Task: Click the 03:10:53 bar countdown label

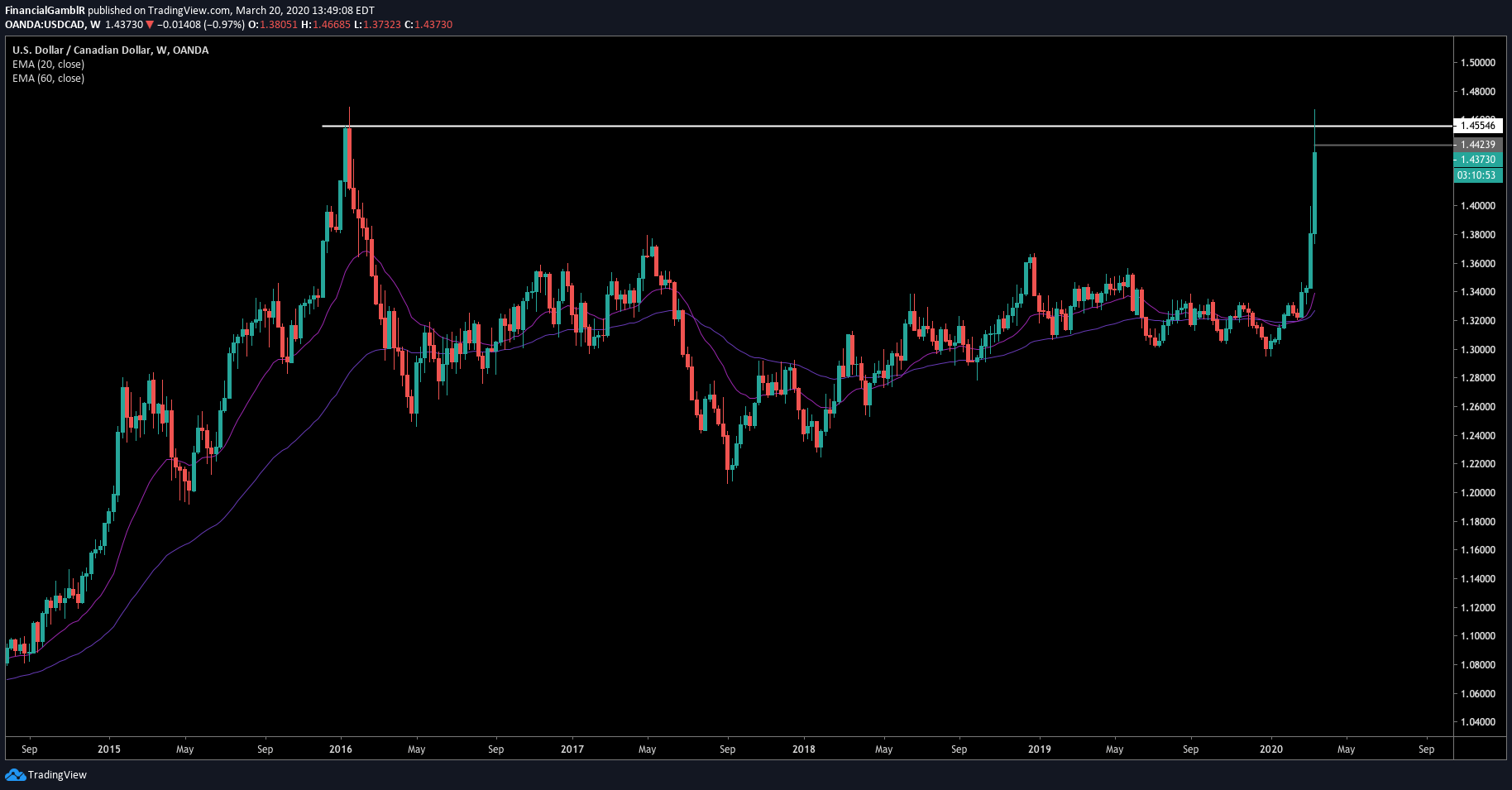Action: [1478, 175]
